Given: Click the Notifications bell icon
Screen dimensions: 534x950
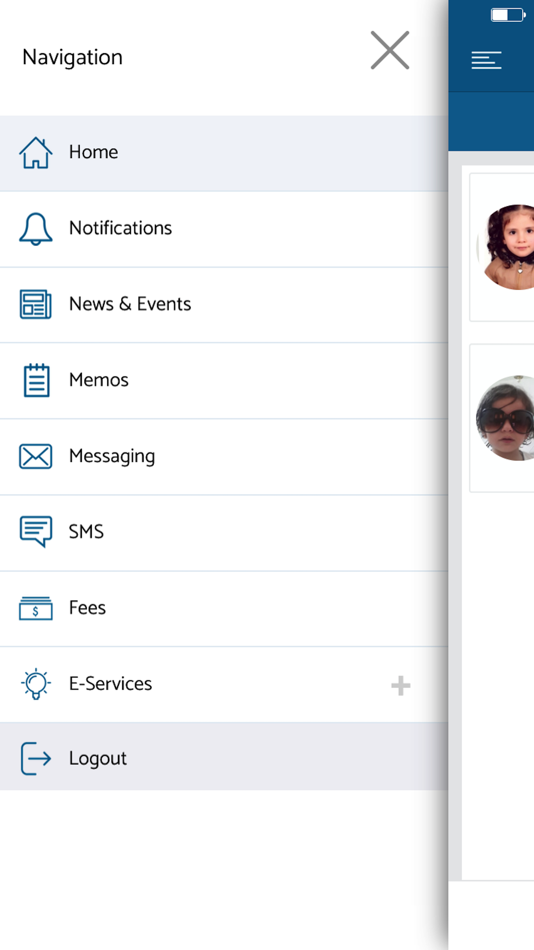Looking at the screenshot, I should click(x=36, y=228).
